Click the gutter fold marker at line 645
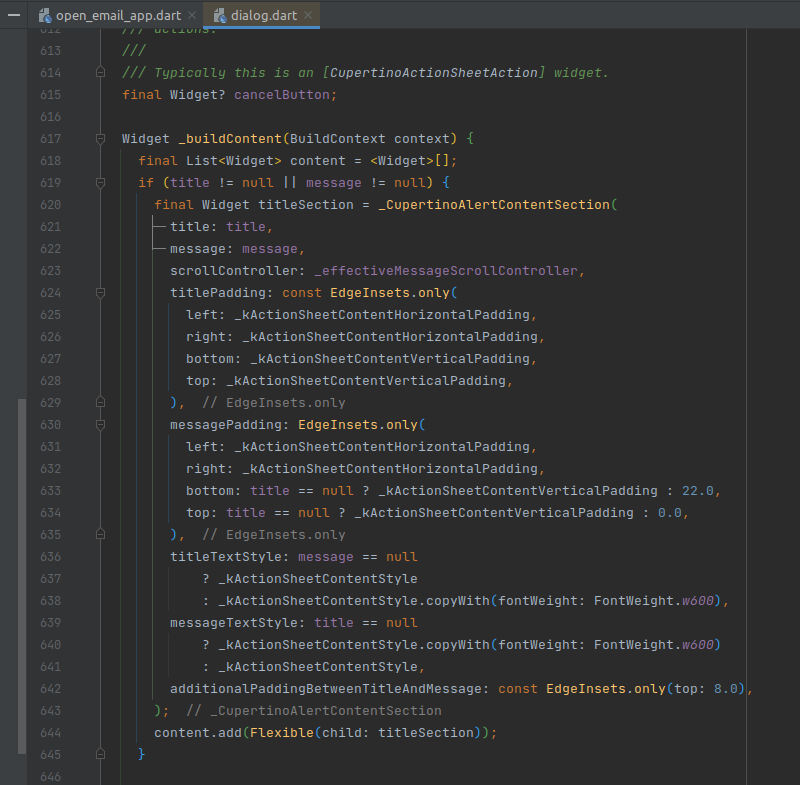Screen dimensions: 800x785 [100, 754]
